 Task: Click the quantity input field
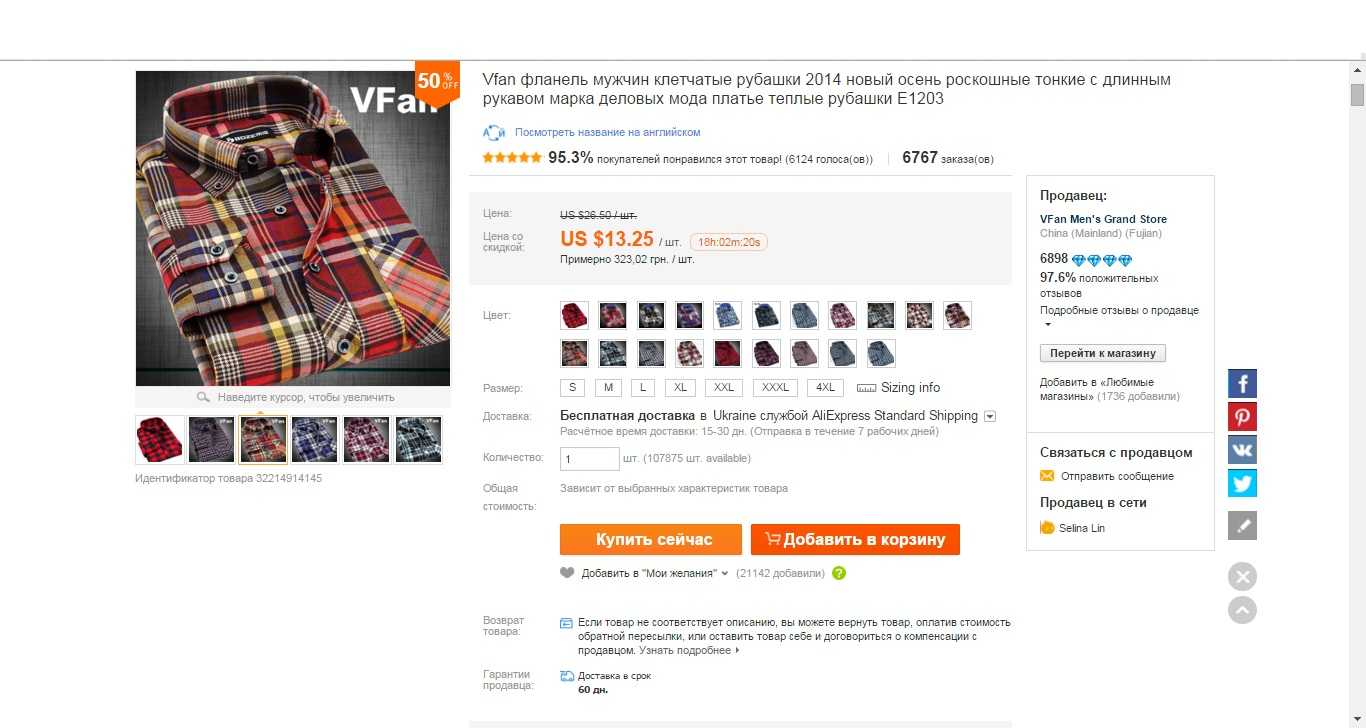[590, 459]
